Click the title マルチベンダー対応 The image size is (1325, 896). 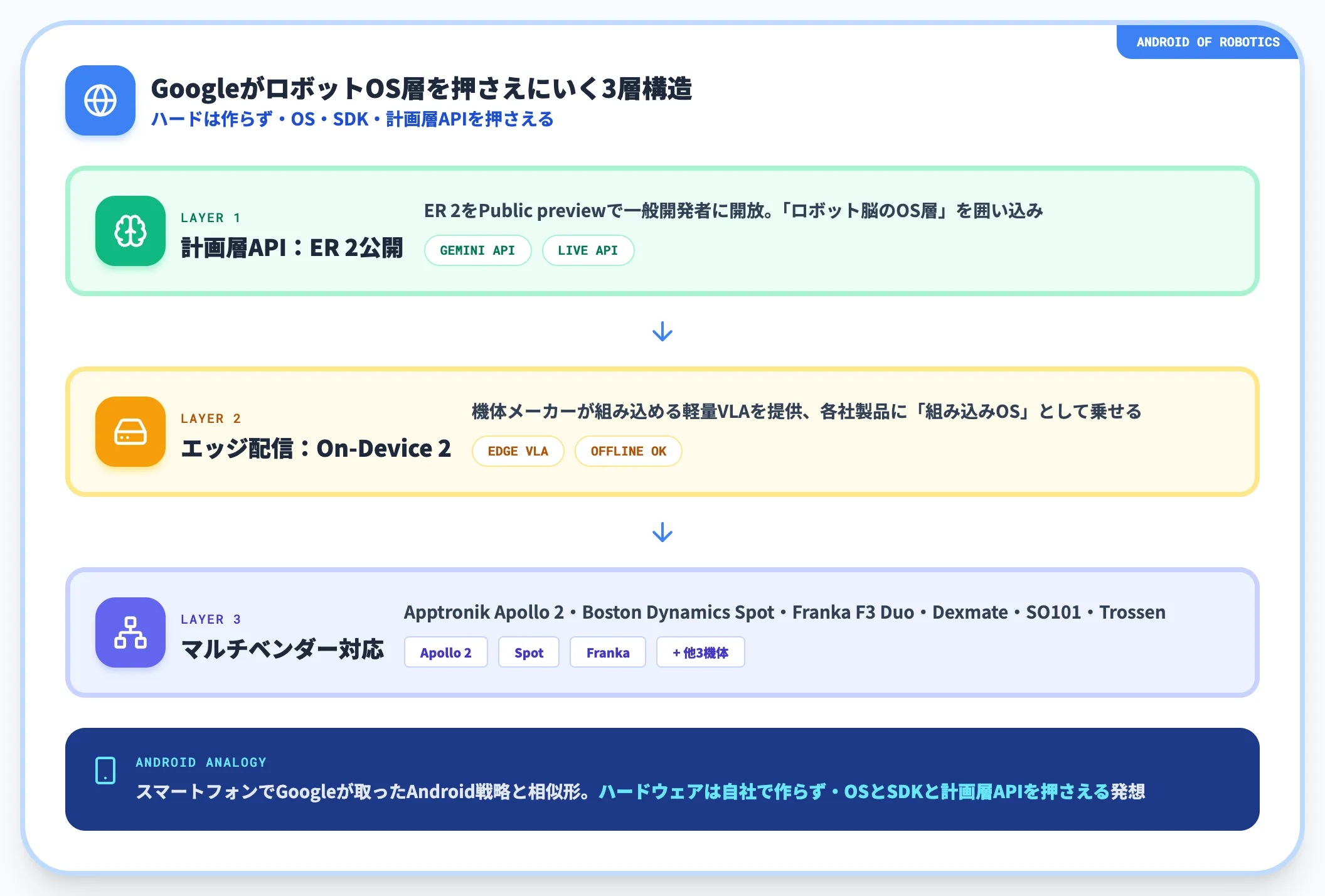(282, 649)
